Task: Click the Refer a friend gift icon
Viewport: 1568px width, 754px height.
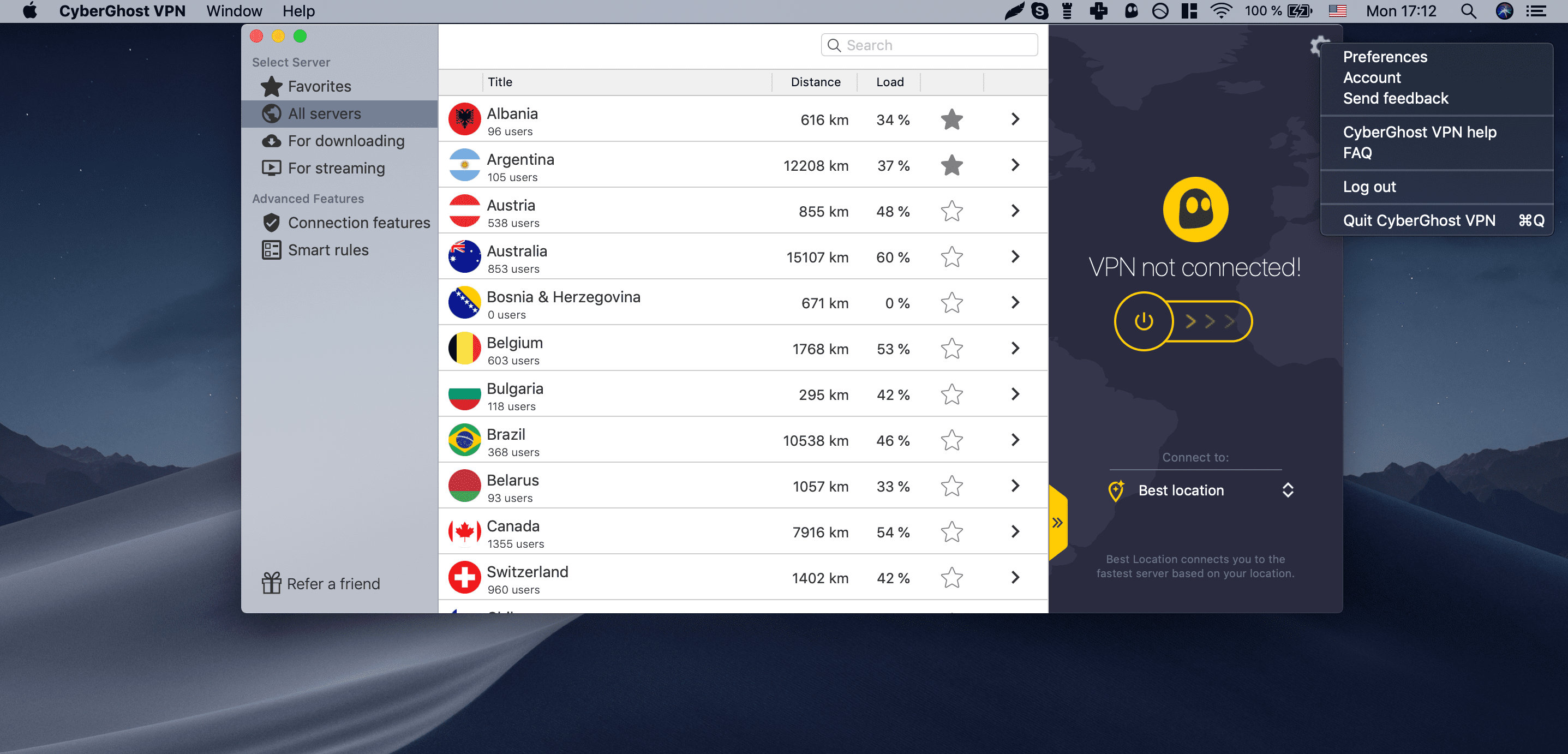Action: (x=272, y=583)
